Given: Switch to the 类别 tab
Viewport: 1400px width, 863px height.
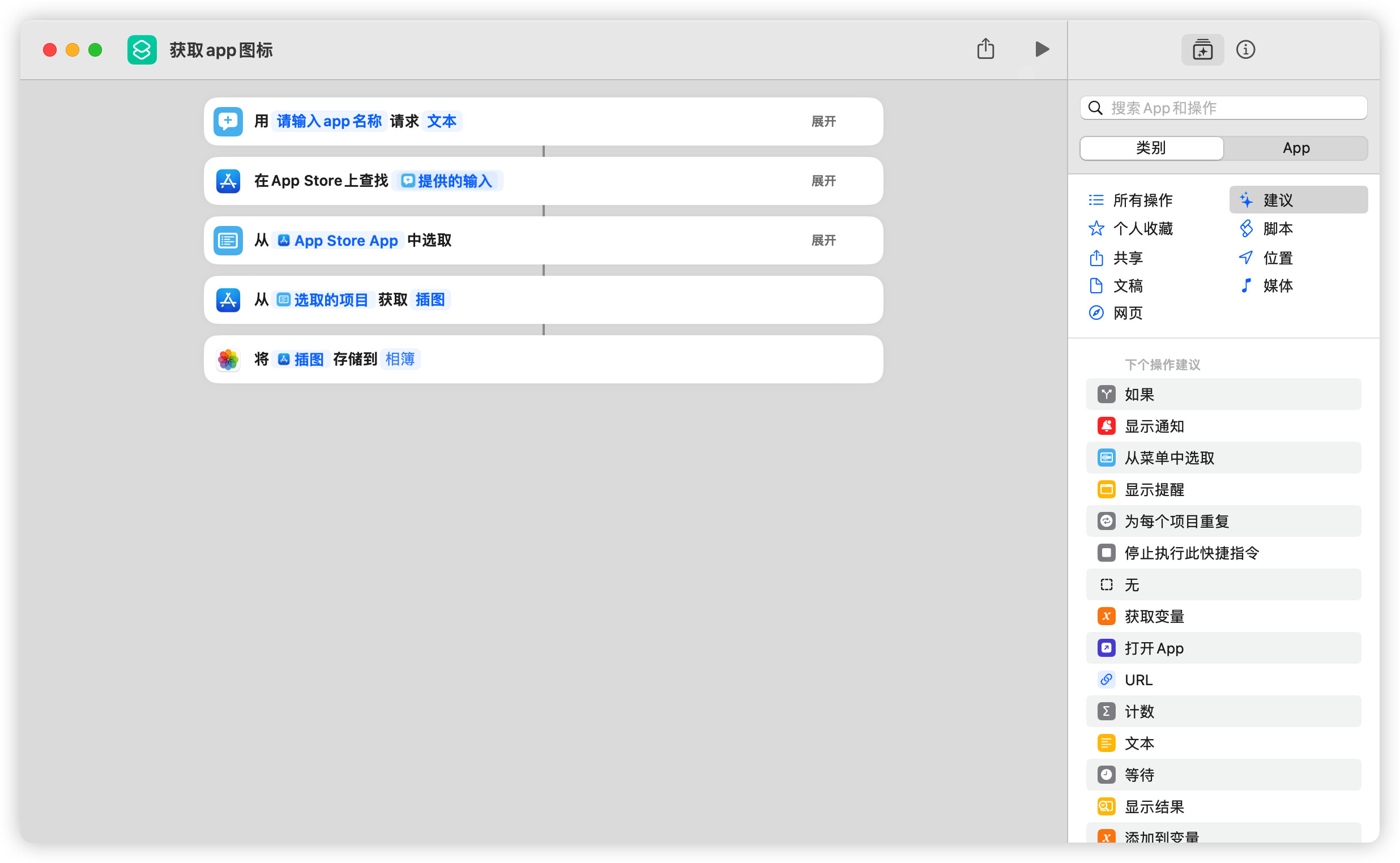Looking at the screenshot, I should [x=1151, y=148].
